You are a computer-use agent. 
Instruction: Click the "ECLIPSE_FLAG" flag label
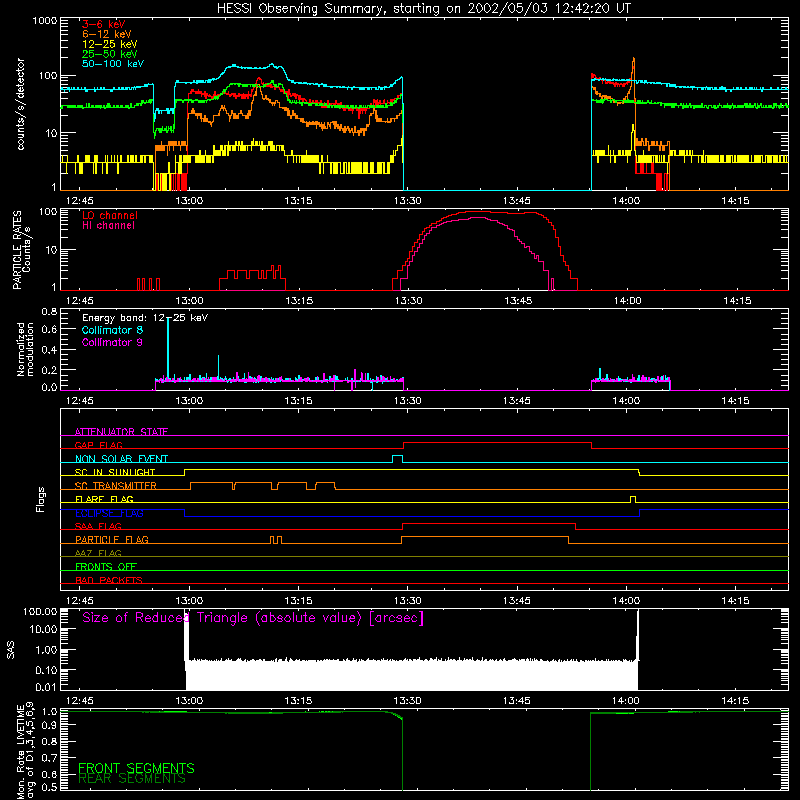[x=109, y=513]
